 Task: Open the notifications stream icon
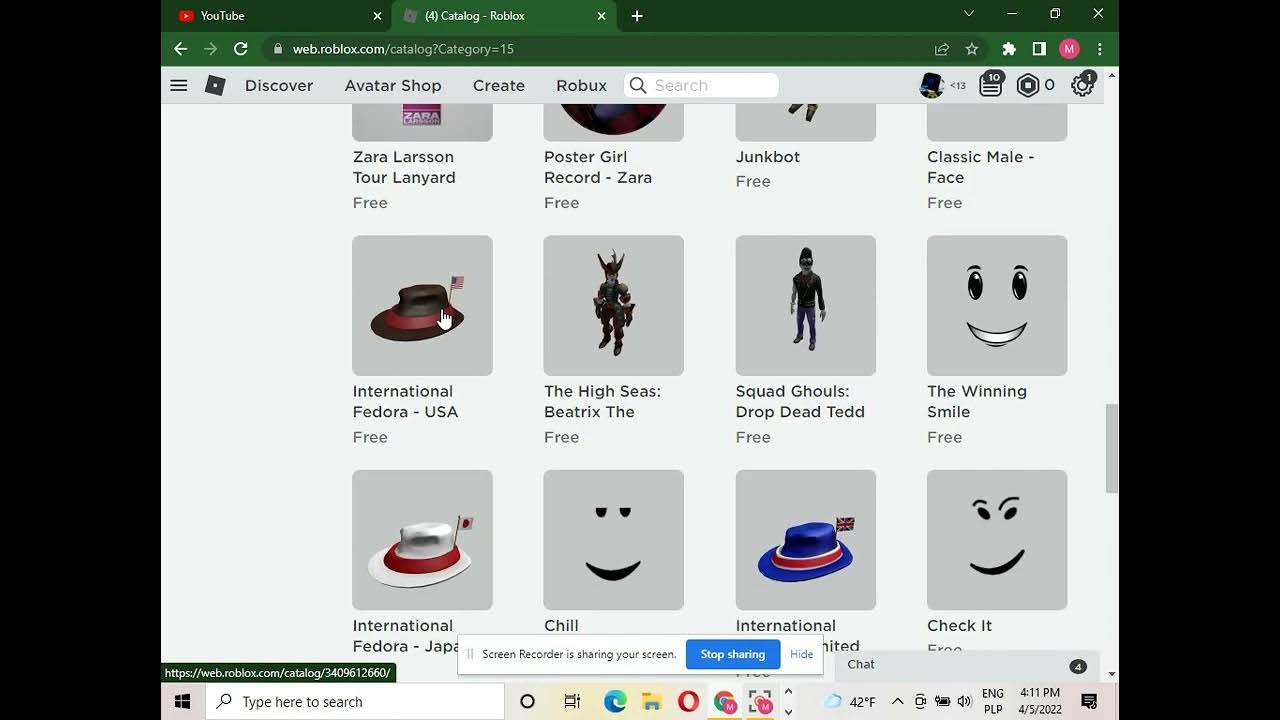(x=991, y=85)
